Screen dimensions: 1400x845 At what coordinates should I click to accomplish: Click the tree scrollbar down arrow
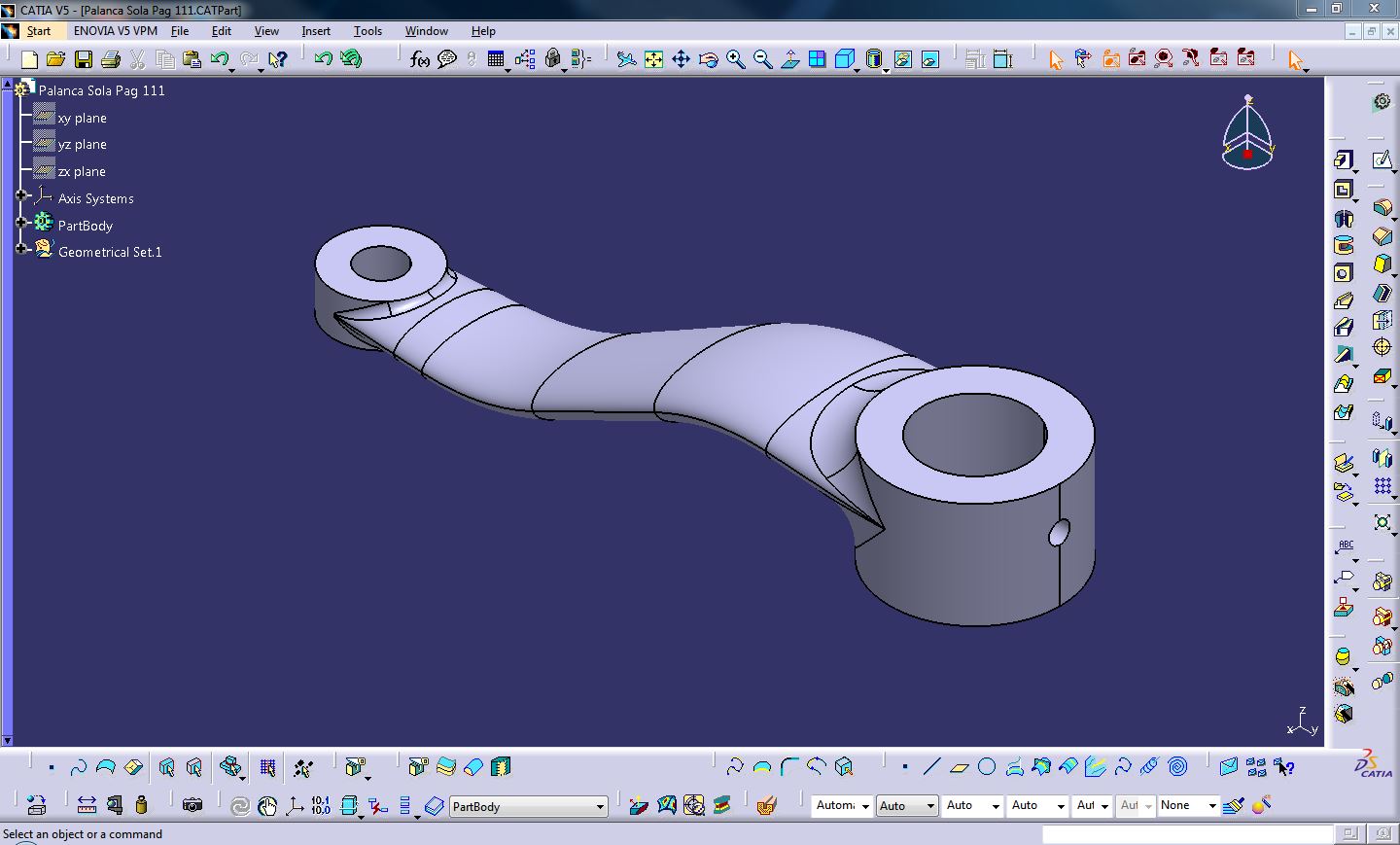click(x=7, y=741)
